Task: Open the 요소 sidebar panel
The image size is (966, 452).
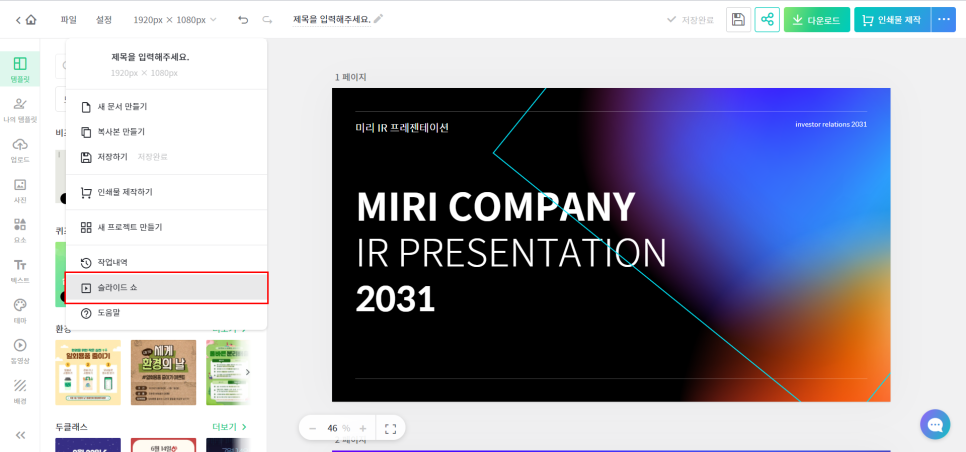Action: (x=20, y=230)
